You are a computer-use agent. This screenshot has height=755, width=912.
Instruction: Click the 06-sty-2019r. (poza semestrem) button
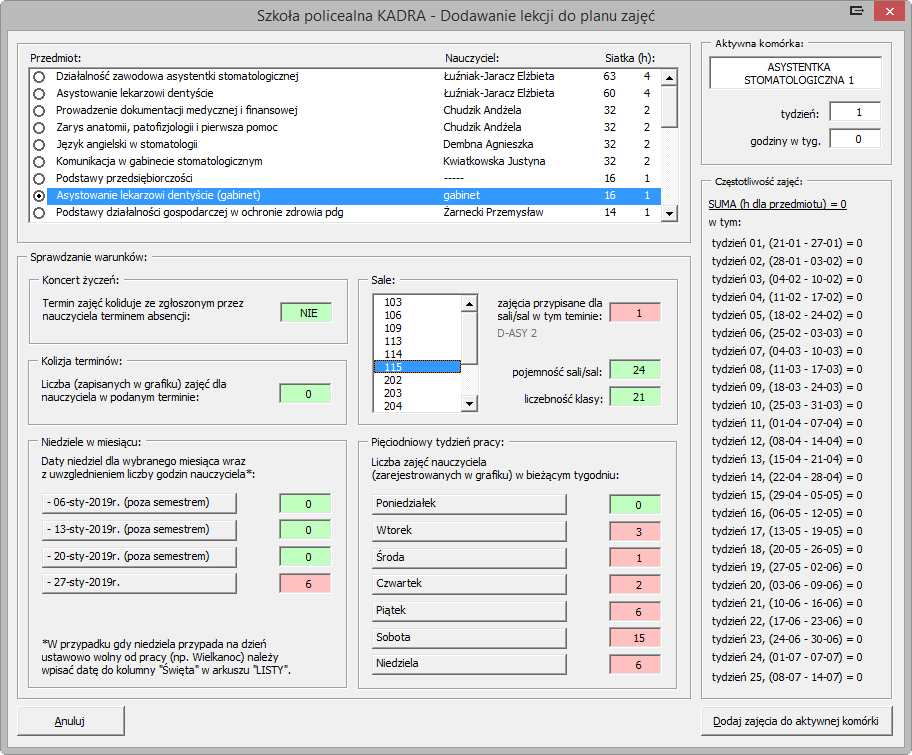pos(138,502)
